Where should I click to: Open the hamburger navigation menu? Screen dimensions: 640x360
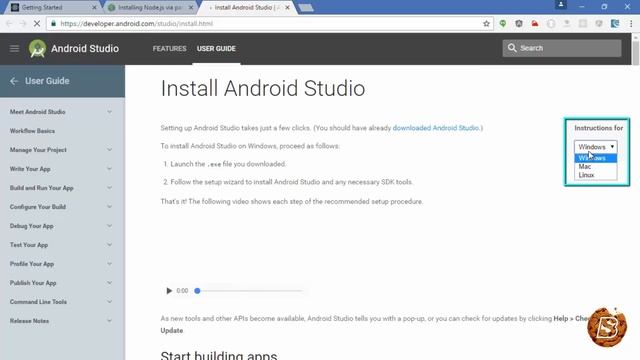(x=14, y=49)
